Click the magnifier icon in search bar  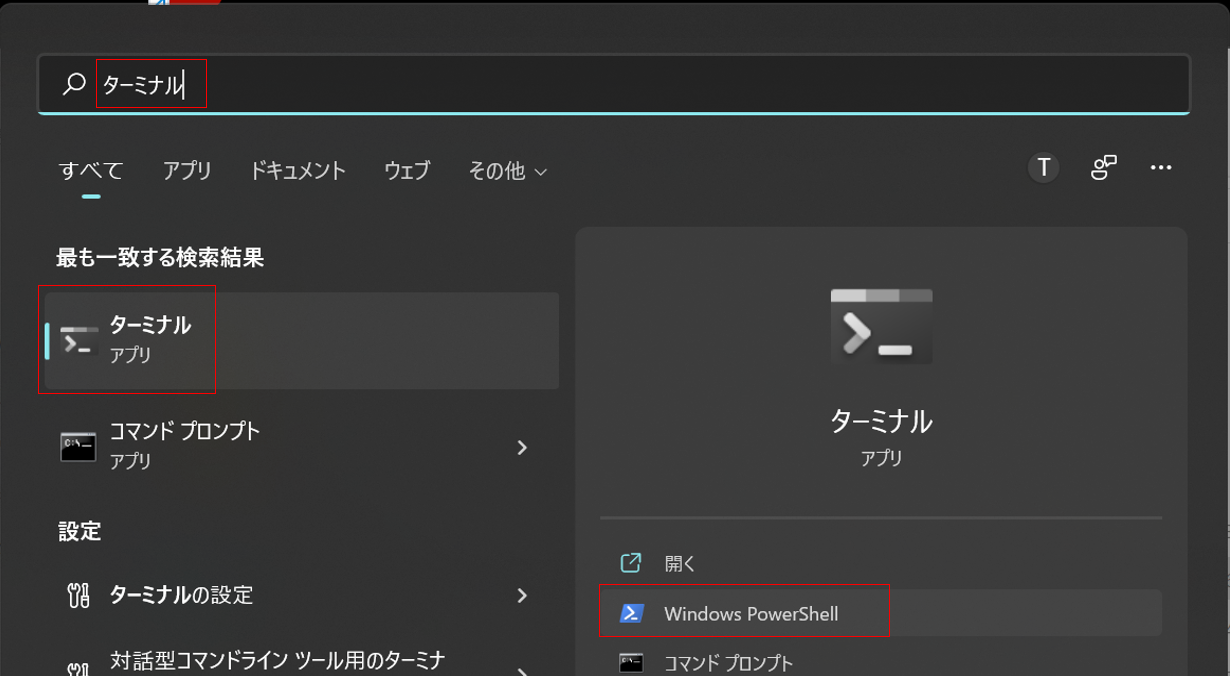coord(69,84)
